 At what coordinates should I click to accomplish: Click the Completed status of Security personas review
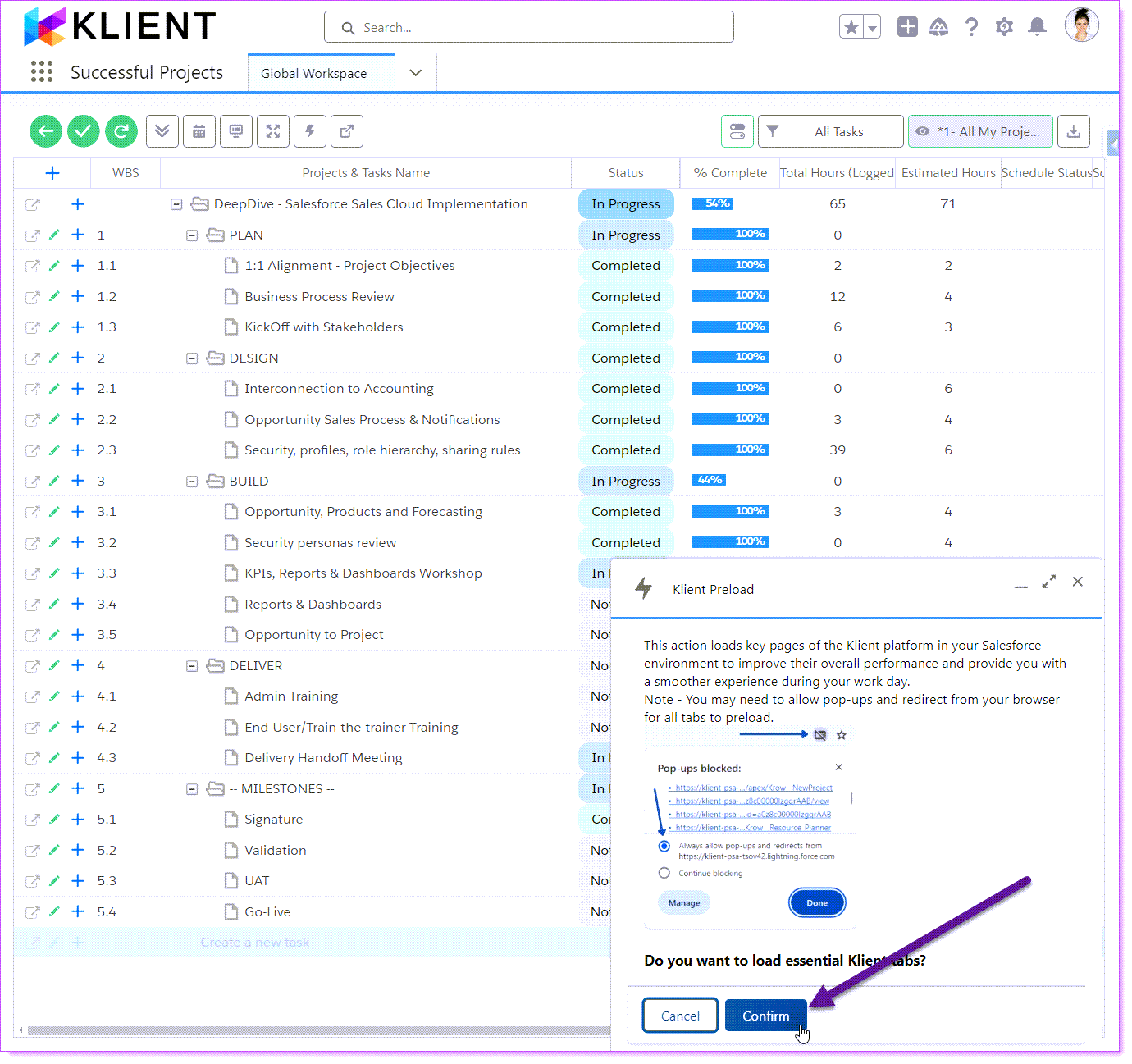click(626, 543)
